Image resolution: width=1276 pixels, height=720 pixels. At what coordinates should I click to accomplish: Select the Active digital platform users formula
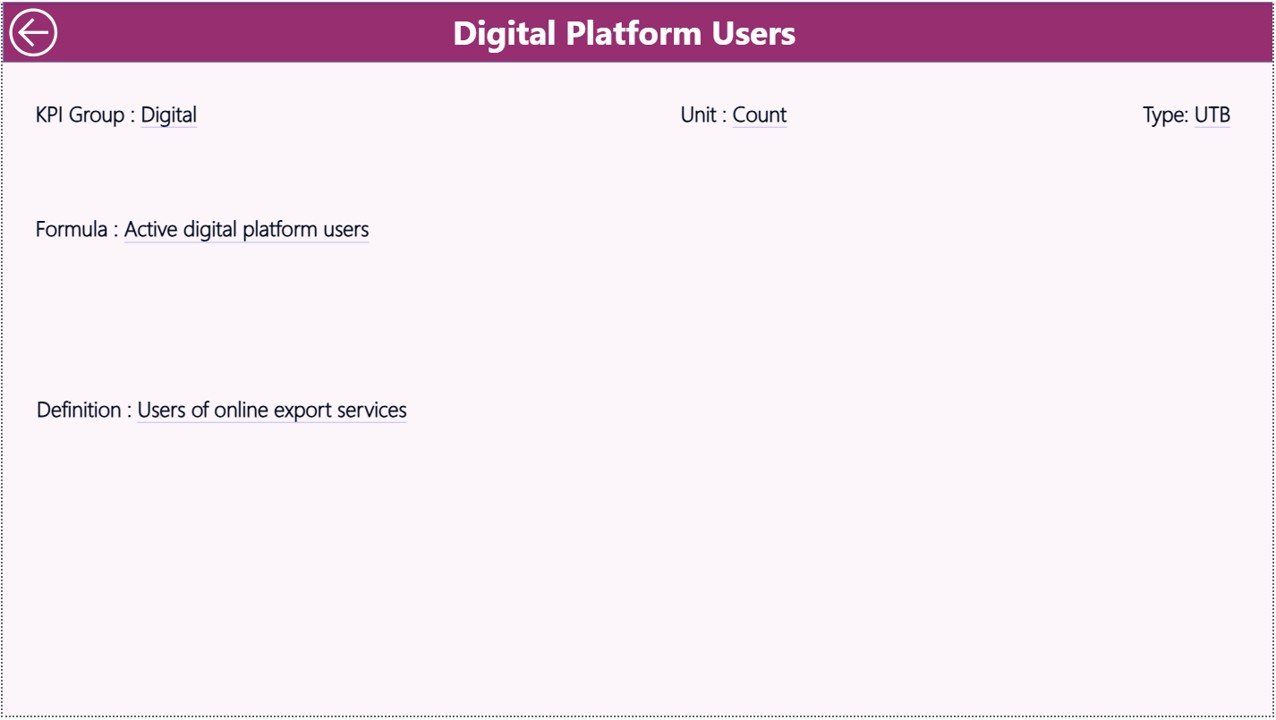[246, 230]
